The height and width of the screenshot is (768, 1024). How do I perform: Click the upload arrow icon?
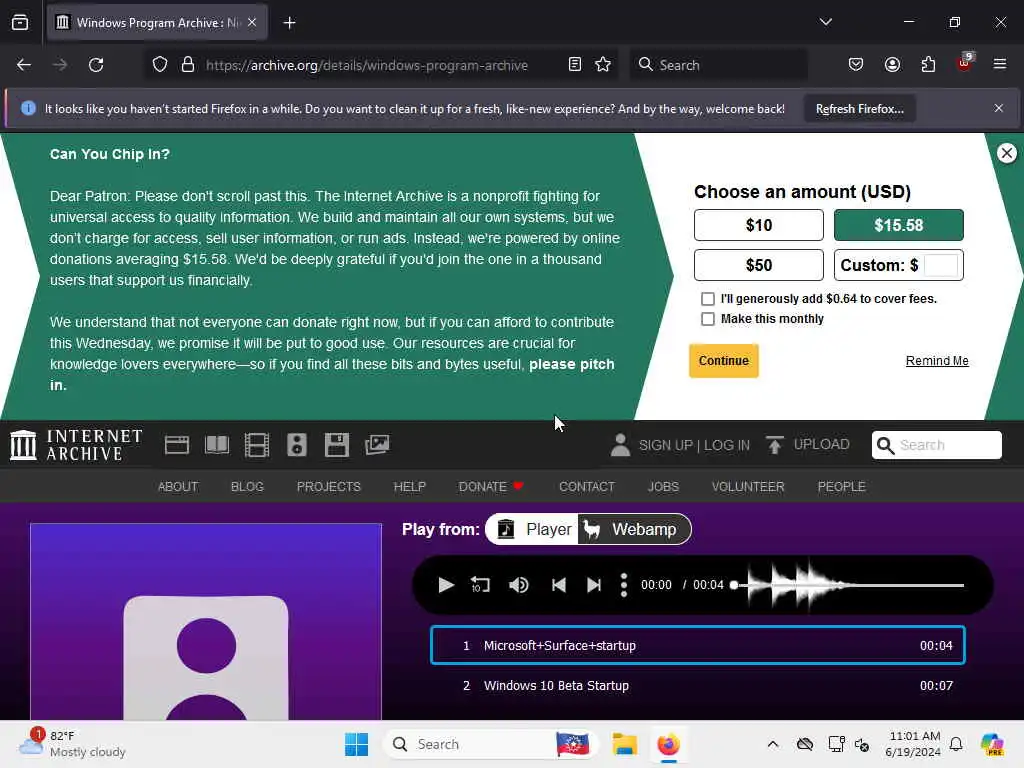click(775, 445)
